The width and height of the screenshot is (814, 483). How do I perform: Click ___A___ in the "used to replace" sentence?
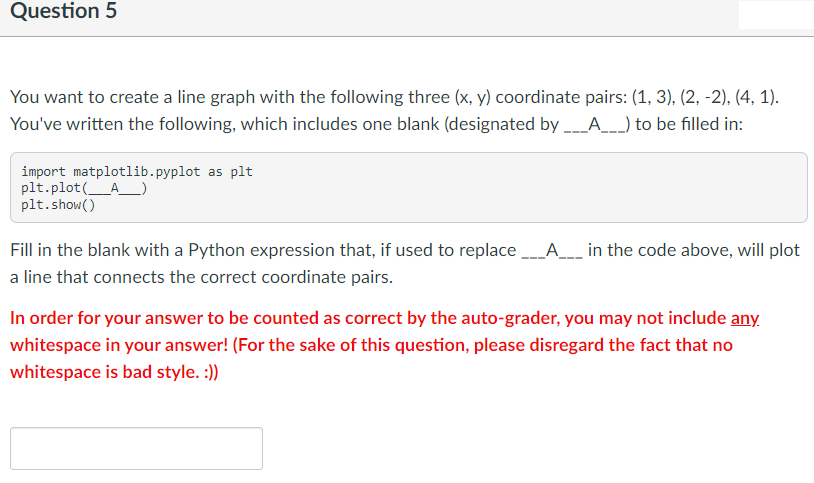point(552,250)
